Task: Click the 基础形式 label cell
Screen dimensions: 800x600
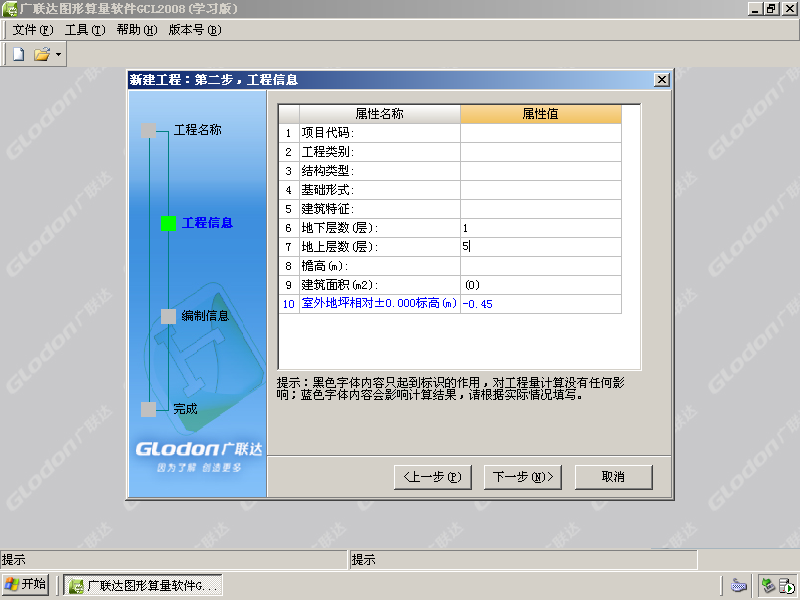Action: [380, 190]
